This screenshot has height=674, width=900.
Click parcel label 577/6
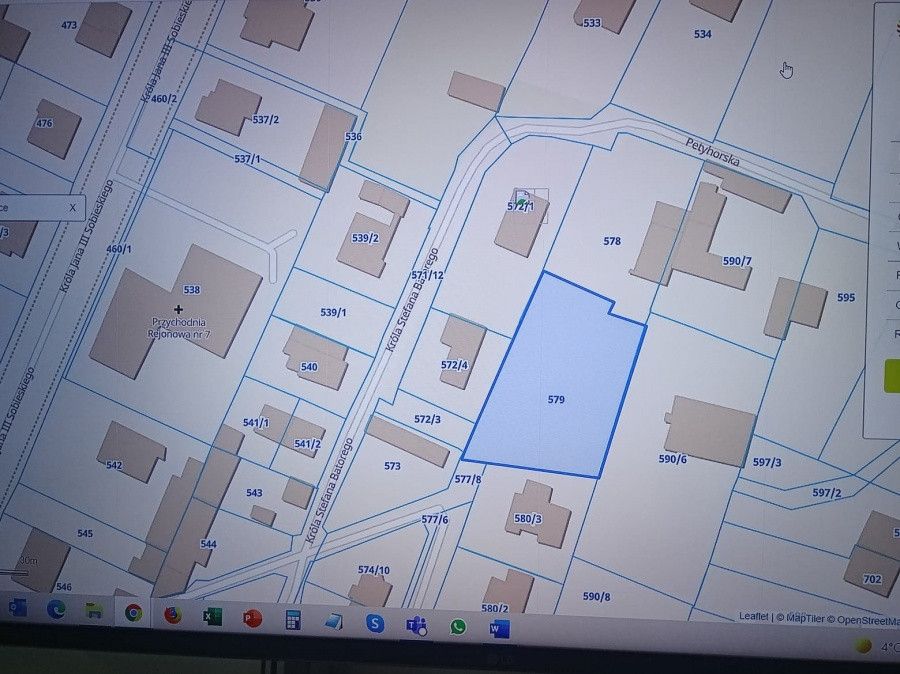pyautogui.click(x=435, y=520)
